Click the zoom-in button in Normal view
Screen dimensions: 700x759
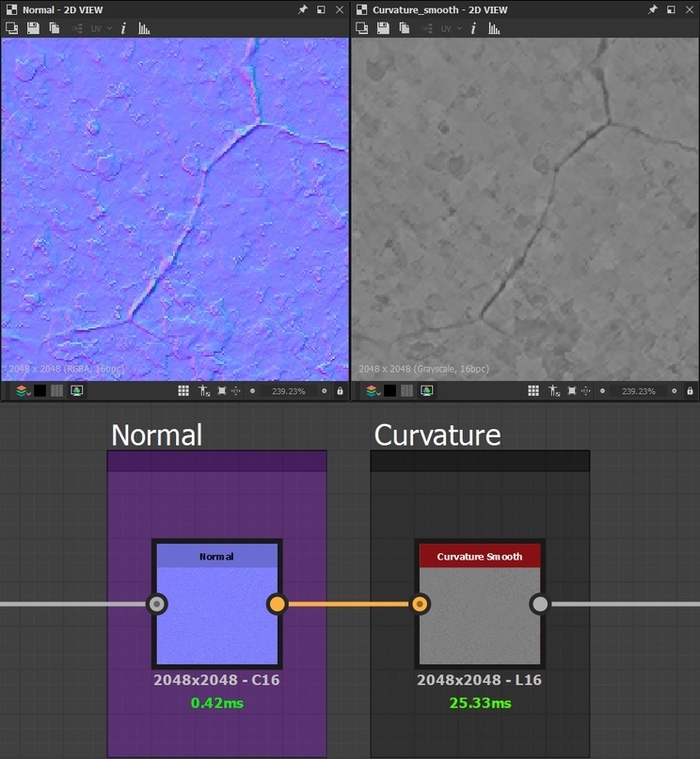coord(323,391)
